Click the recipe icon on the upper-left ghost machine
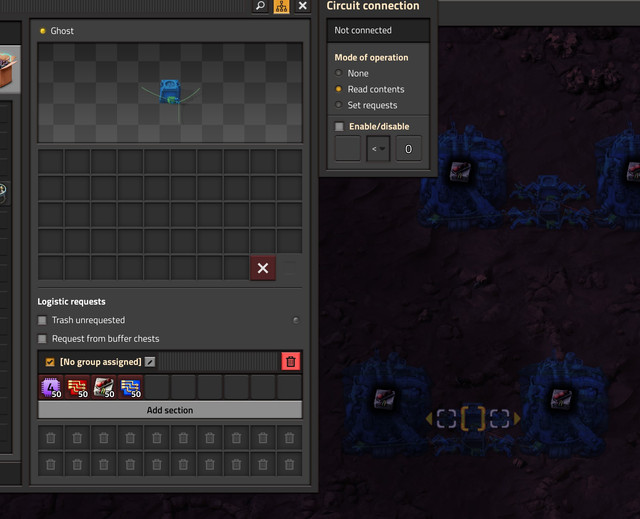640x519 pixels. (x=460, y=171)
